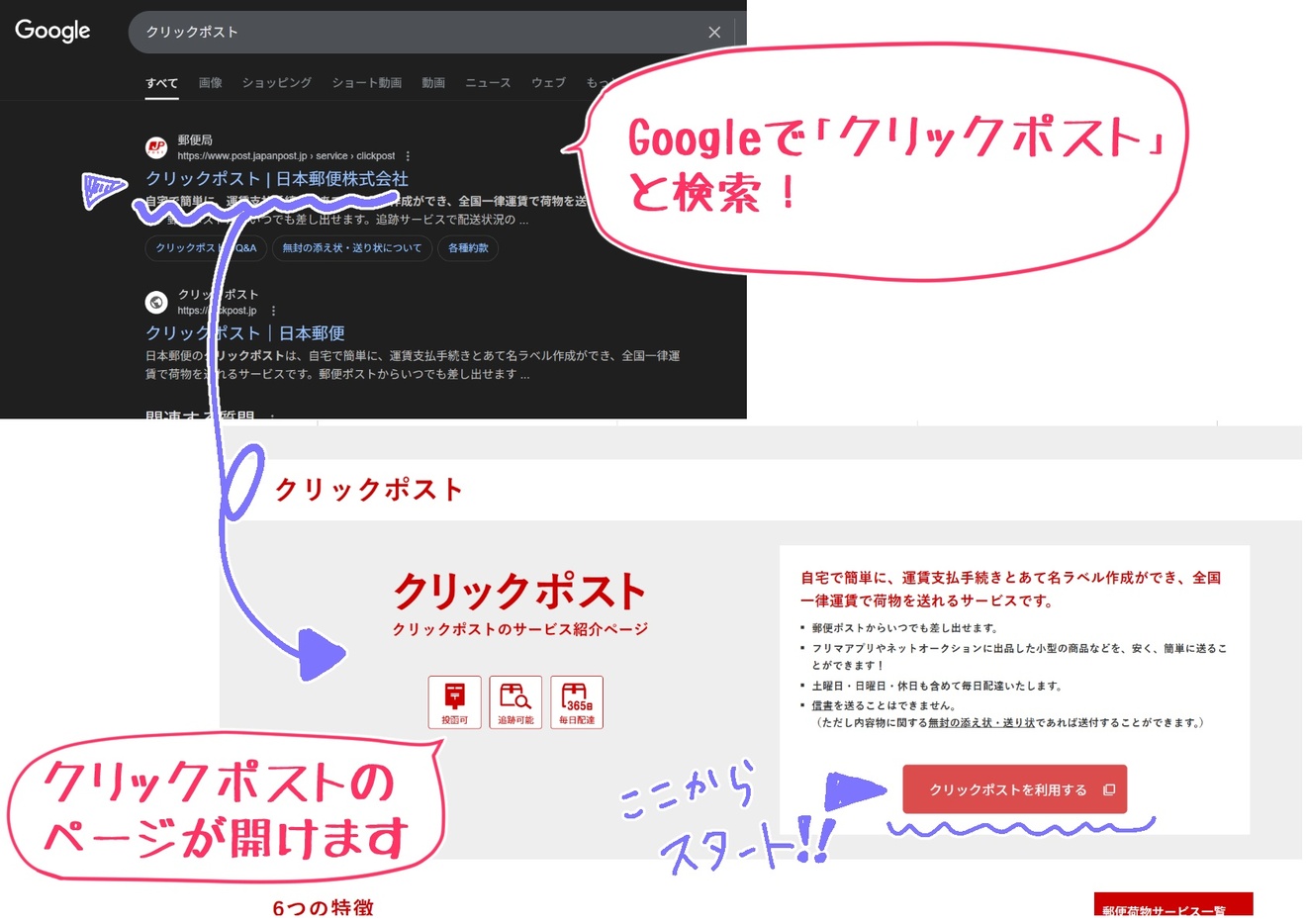Go to the 動画 tab
This screenshot has width=1306, height=924.
point(433,83)
